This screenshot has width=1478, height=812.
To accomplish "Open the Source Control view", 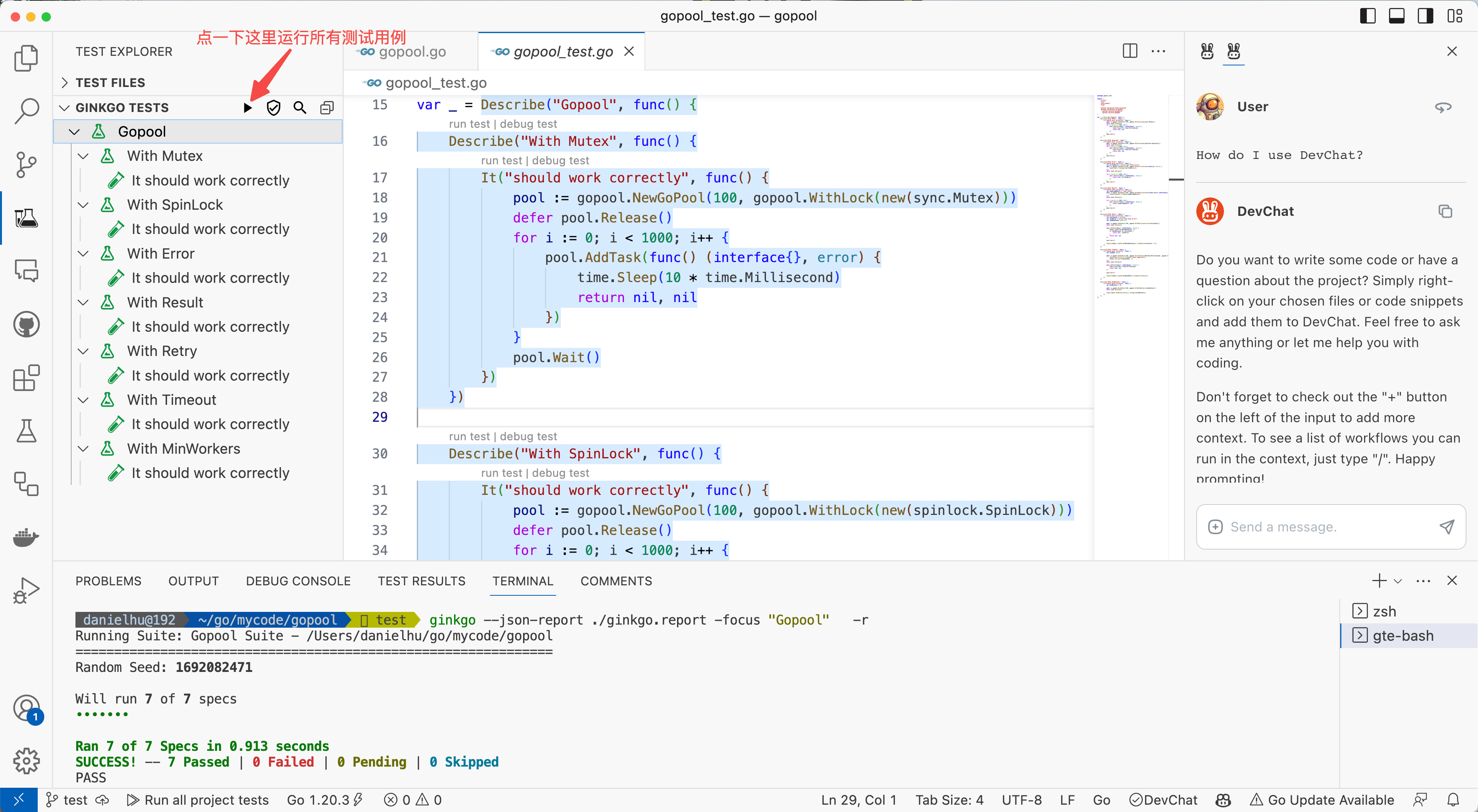I will point(27,165).
